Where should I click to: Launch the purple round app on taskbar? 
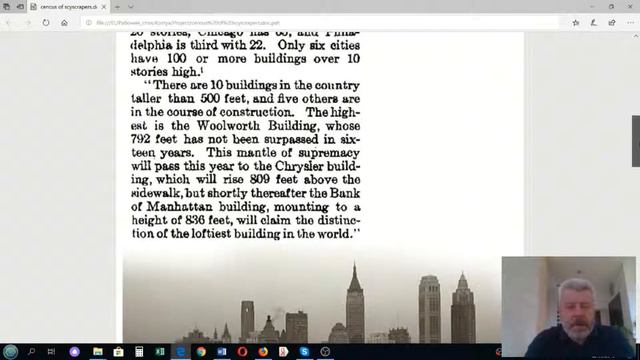tap(74, 351)
